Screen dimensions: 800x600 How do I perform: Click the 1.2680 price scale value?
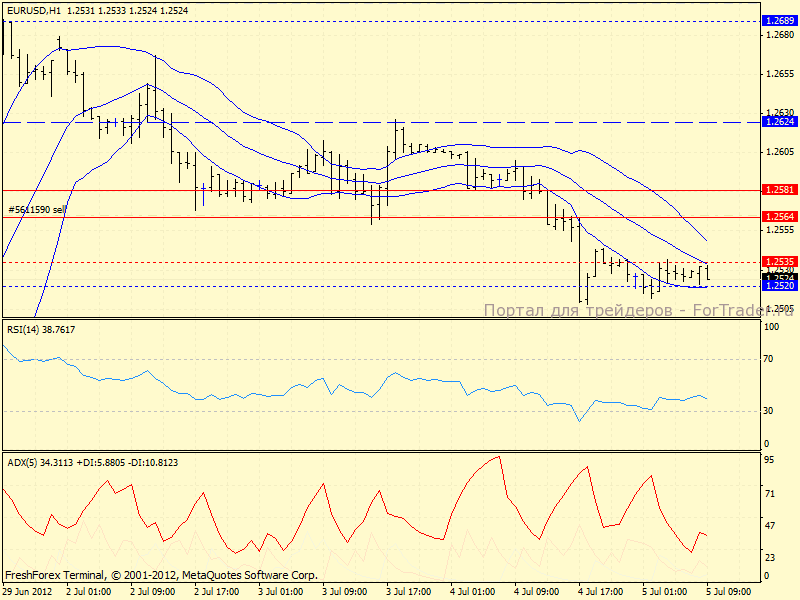click(780, 35)
